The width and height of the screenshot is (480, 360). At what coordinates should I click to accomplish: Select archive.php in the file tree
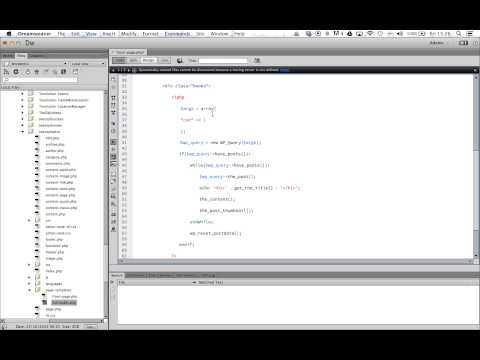55,144
